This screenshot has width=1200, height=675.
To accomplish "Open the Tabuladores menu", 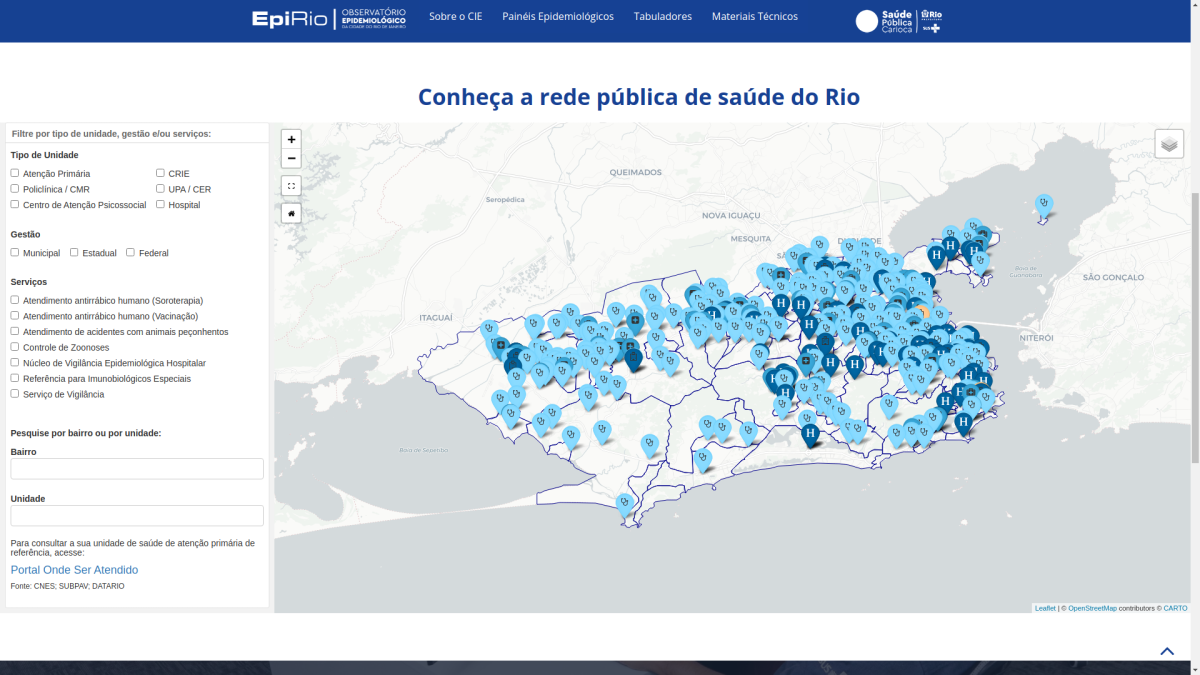I will click(662, 17).
